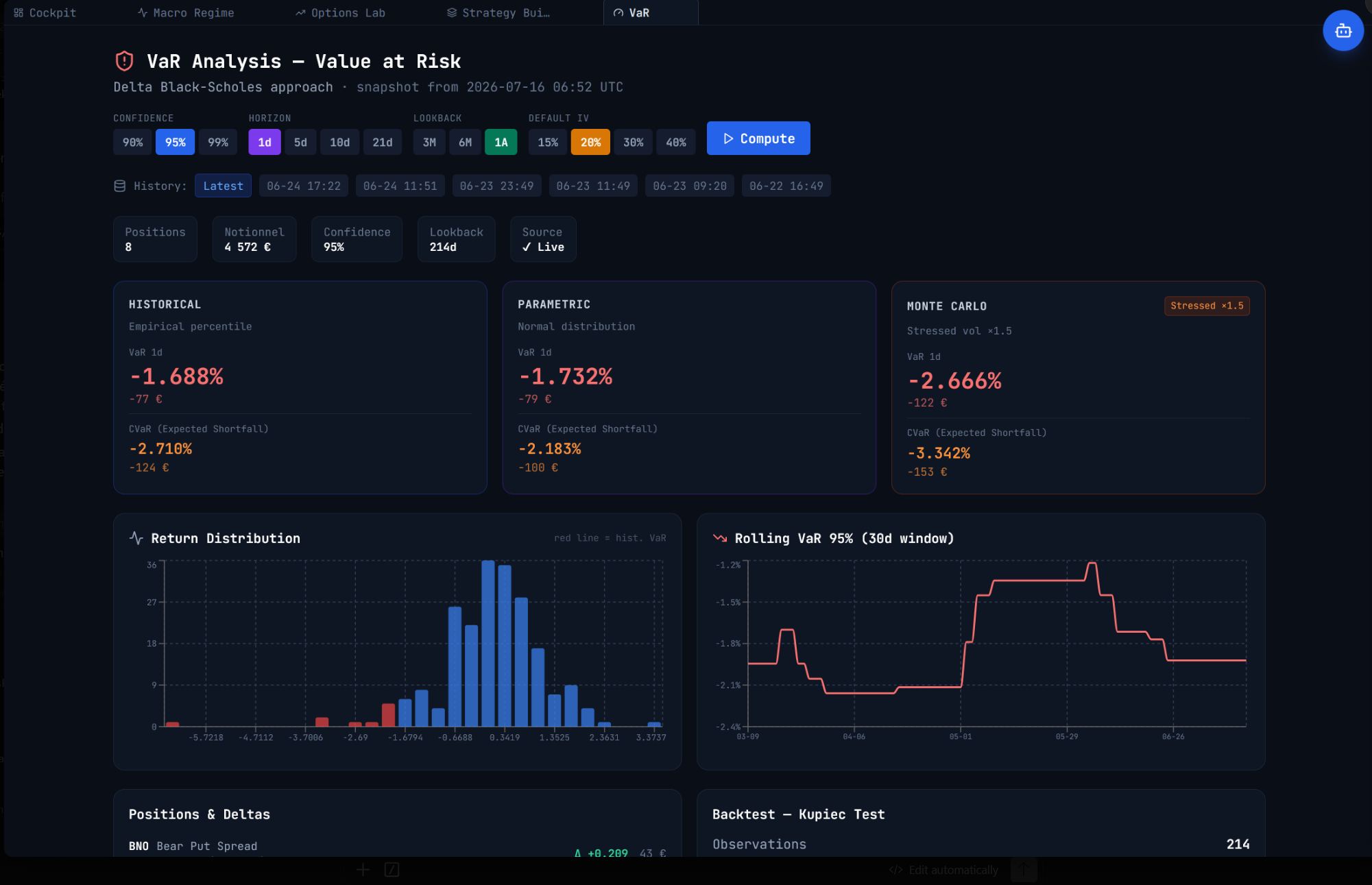The height and width of the screenshot is (885, 1372).
Task: Select the Latest history snapshot
Action: click(x=223, y=186)
